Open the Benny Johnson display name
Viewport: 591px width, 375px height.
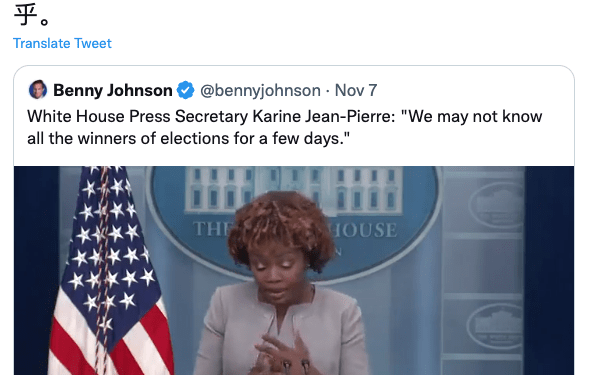click(113, 90)
